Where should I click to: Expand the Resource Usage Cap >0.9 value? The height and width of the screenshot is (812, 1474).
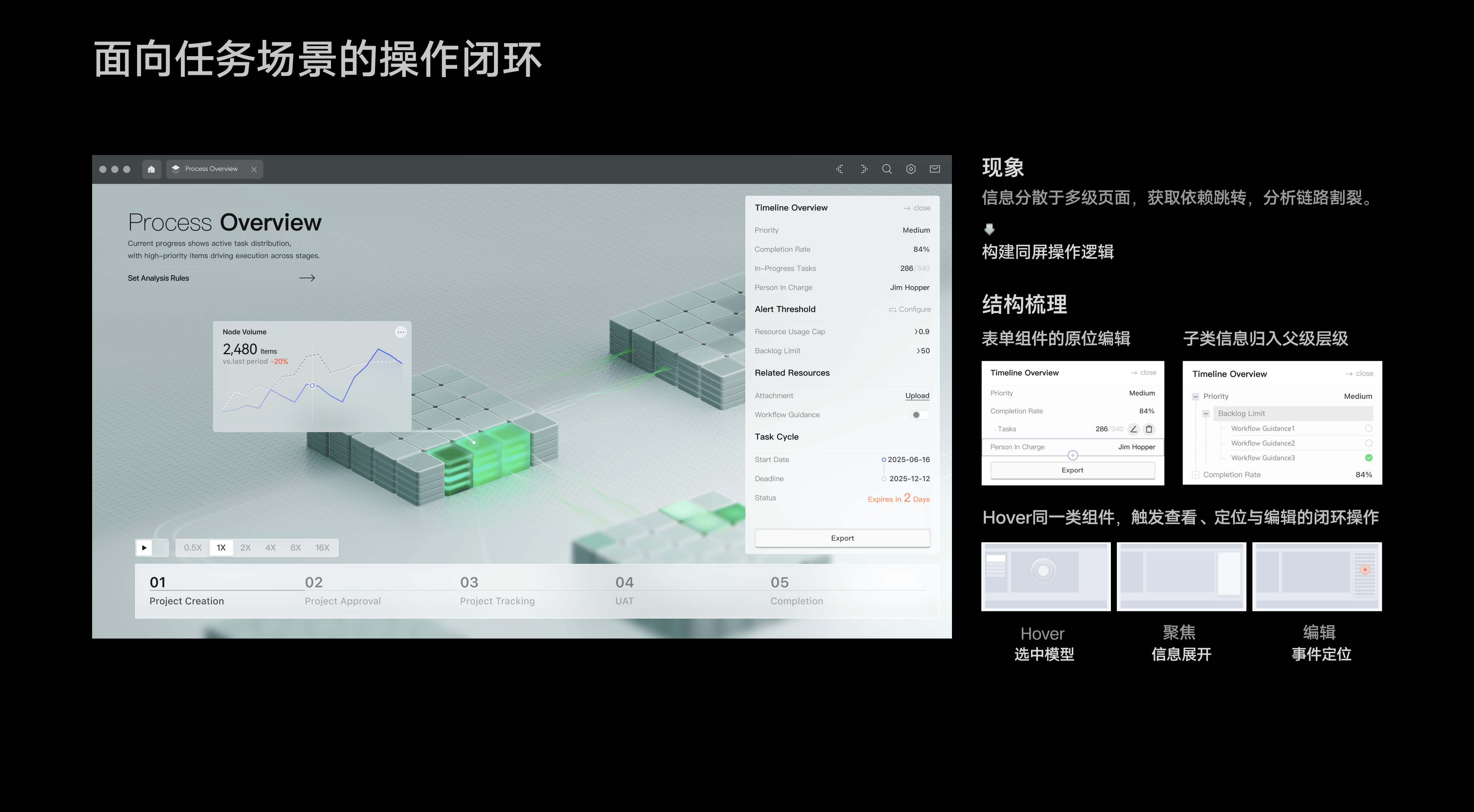[x=922, y=332]
